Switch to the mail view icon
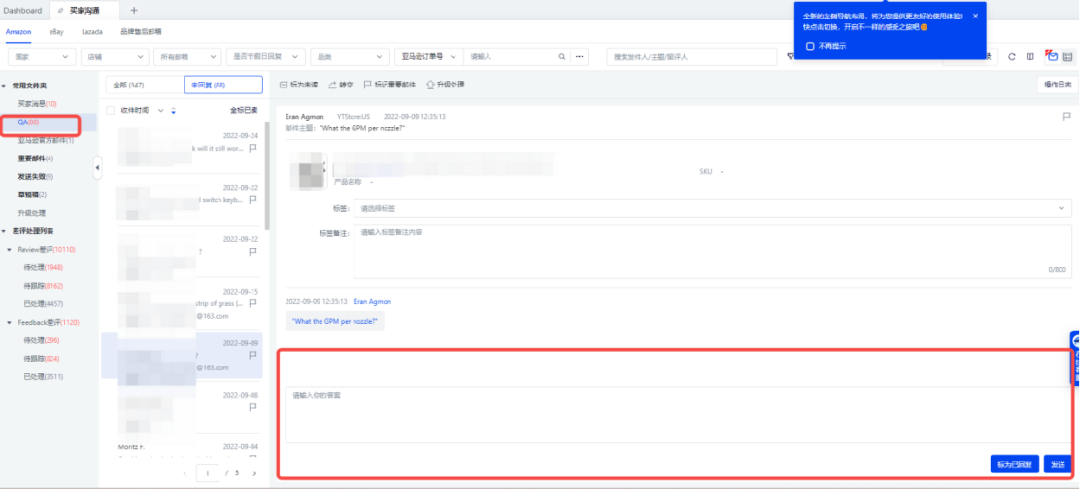Viewport: 1080px width, 489px height. (x=1052, y=56)
